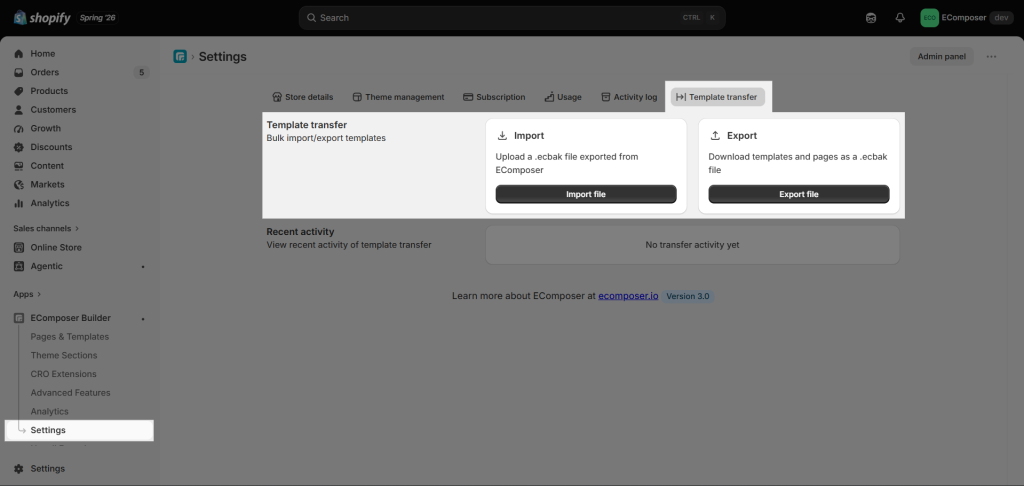
Task: Click the Orders inbox icon
Action: pos(18,73)
